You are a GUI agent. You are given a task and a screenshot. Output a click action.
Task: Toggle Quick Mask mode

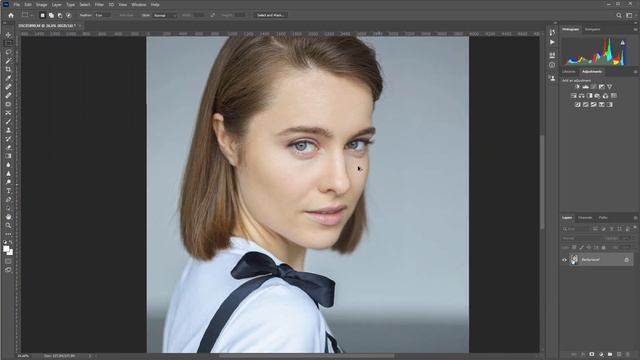pos(8,261)
